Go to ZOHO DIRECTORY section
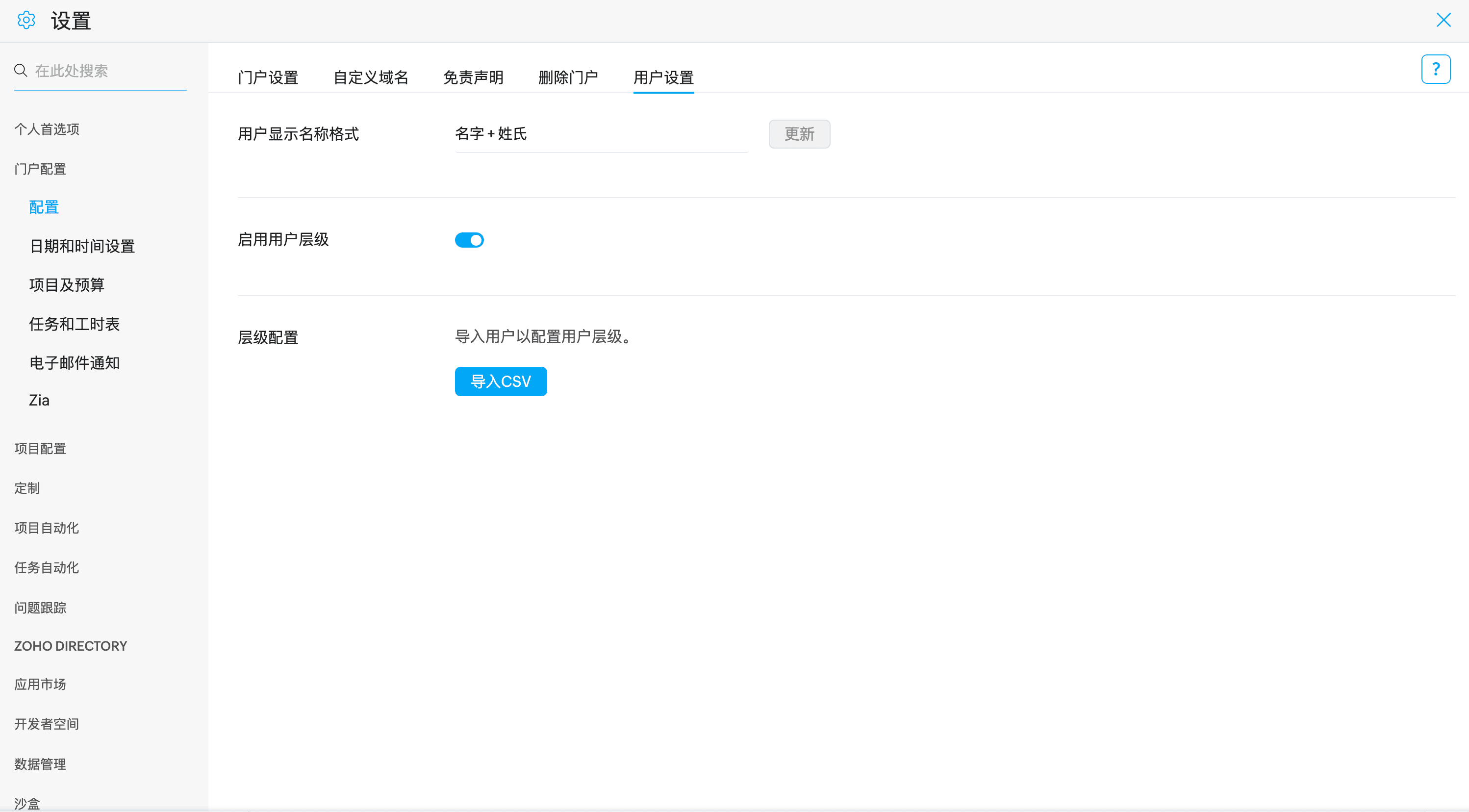Screen dimensions: 1469x812 click(71, 646)
